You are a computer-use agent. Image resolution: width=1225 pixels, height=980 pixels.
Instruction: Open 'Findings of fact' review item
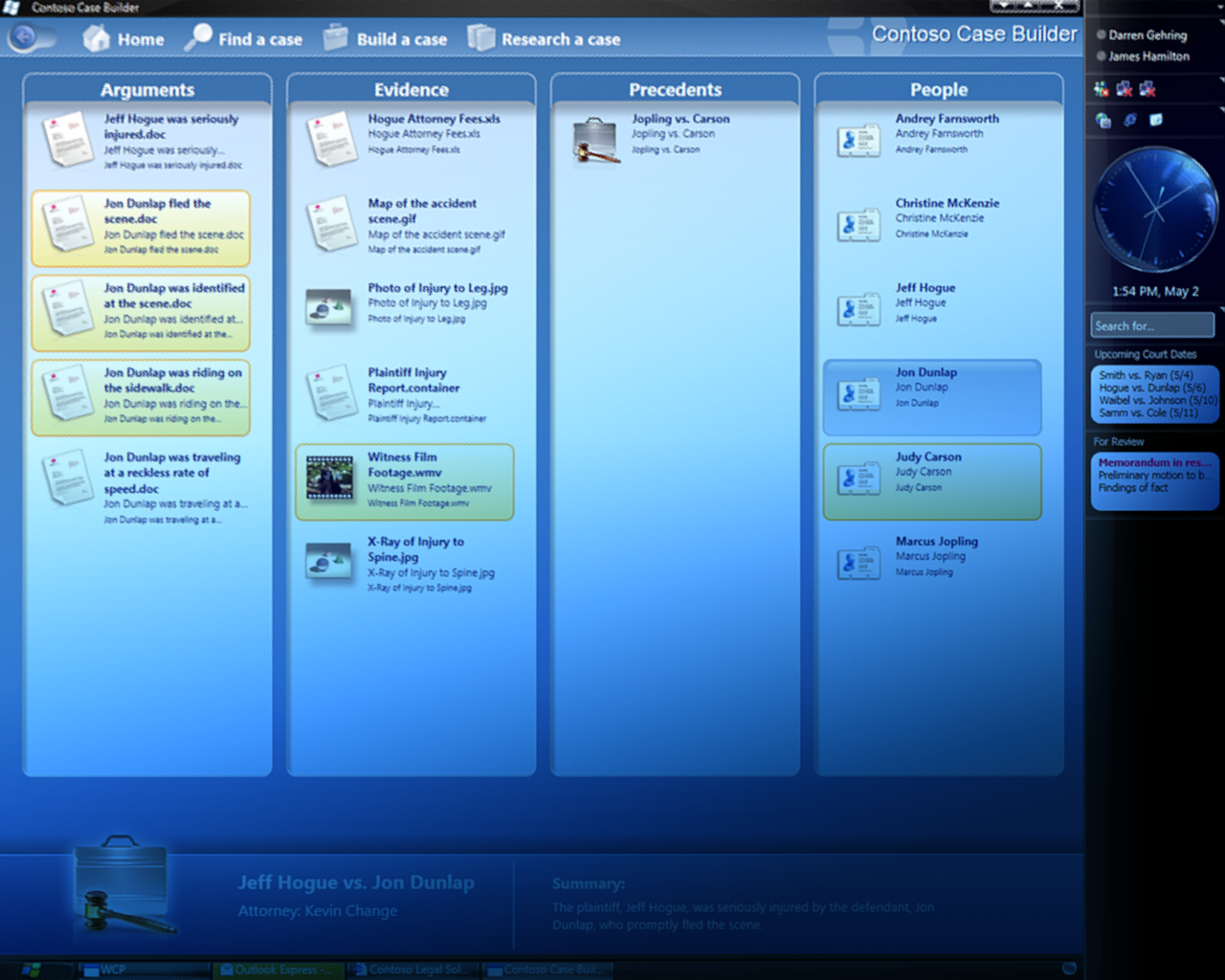[1133, 487]
